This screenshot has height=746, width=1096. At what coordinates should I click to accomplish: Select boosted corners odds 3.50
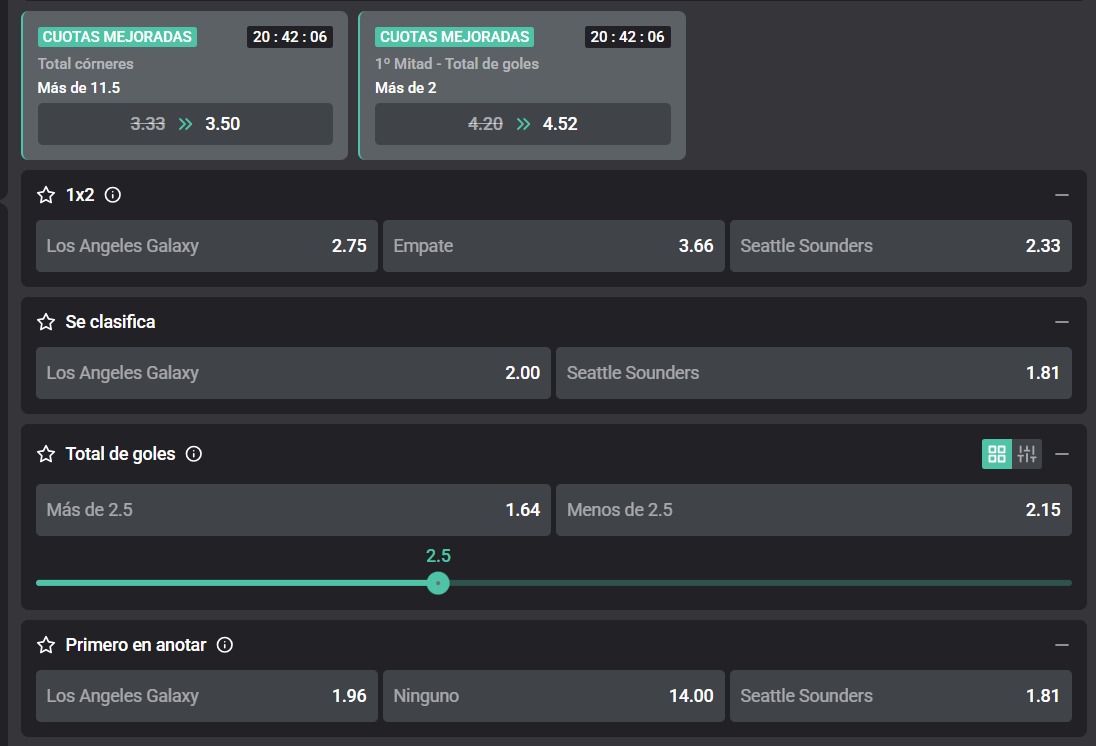[x=185, y=124]
